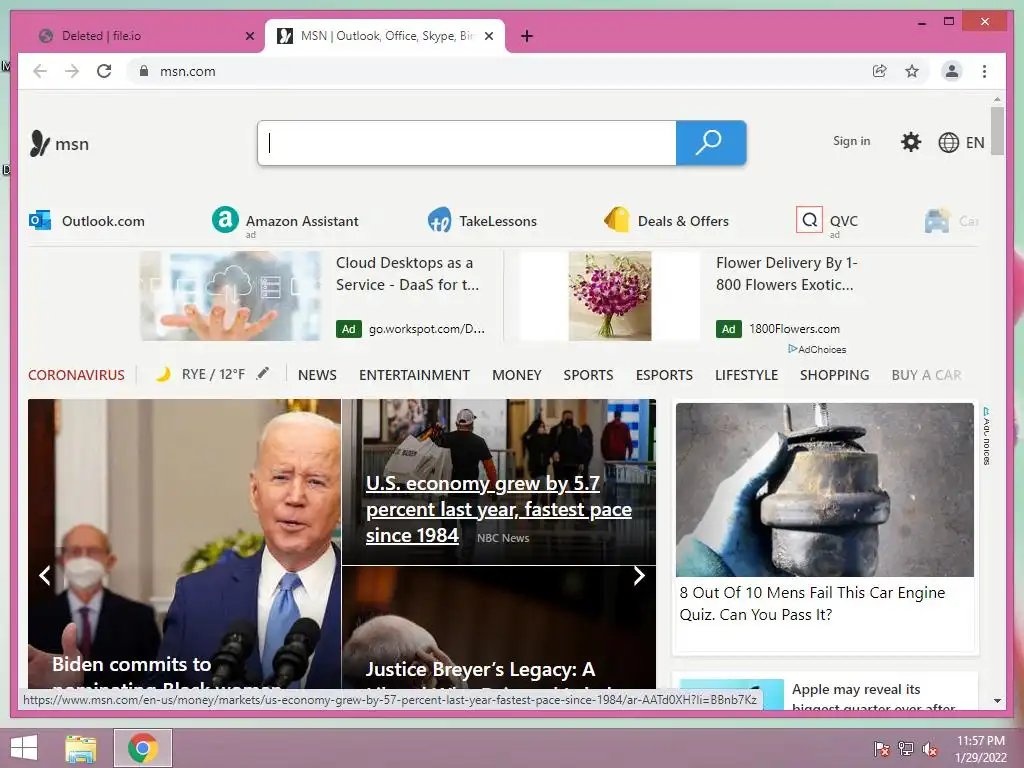The height and width of the screenshot is (768, 1024).
Task: Open the taskbar clock showing 11:57 PM
Action: point(981,749)
